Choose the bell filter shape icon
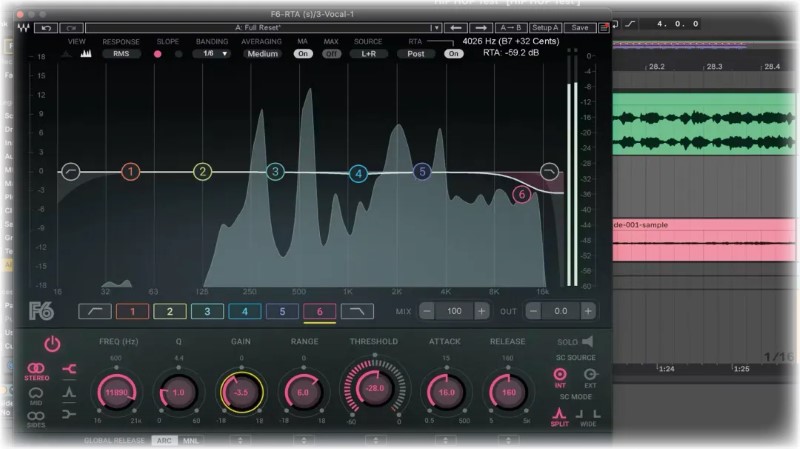The height and width of the screenshot is (449, 800). (69, 392)
